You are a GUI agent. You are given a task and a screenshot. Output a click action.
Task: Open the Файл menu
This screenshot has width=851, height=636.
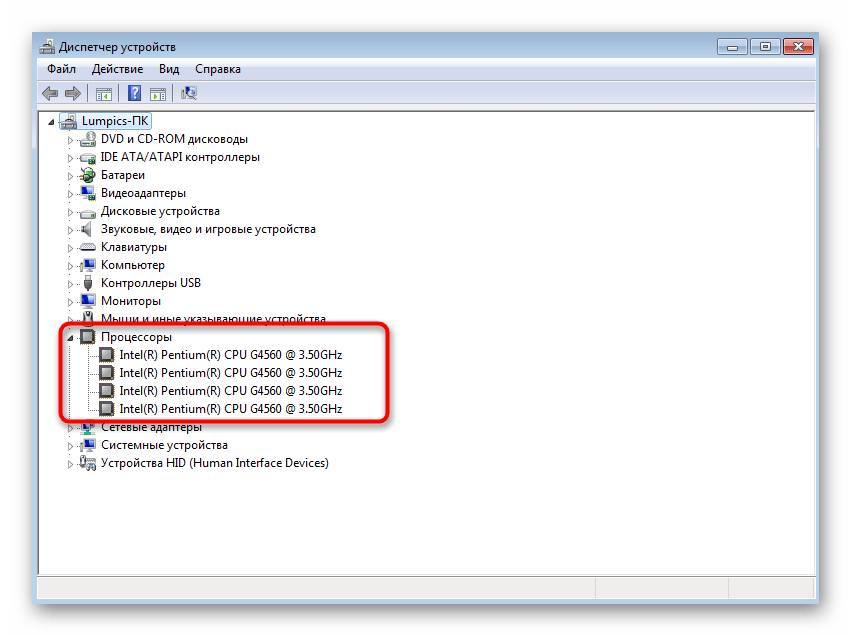[x=61, y=69]
